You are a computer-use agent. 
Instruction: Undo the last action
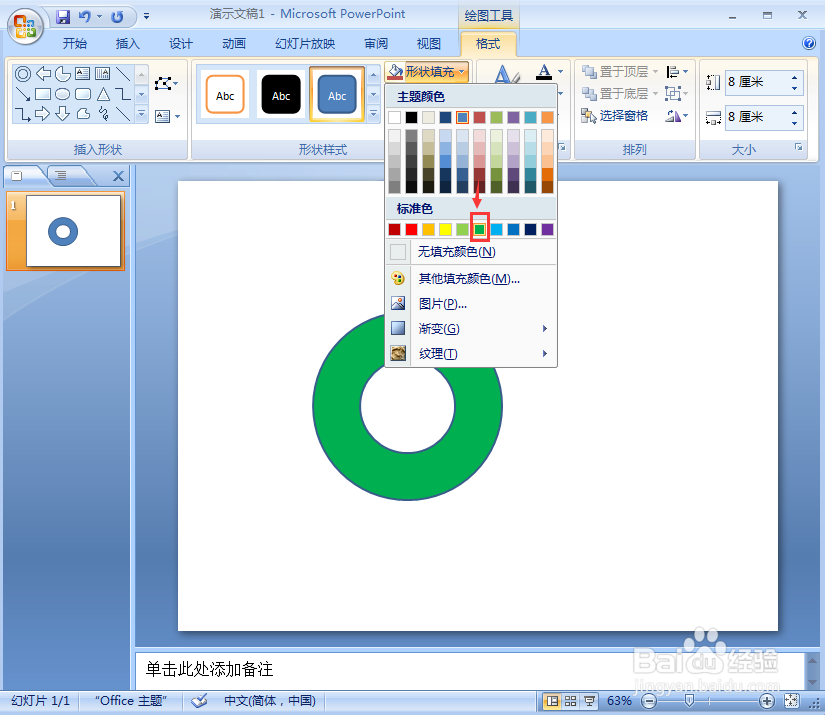[84, 17]
